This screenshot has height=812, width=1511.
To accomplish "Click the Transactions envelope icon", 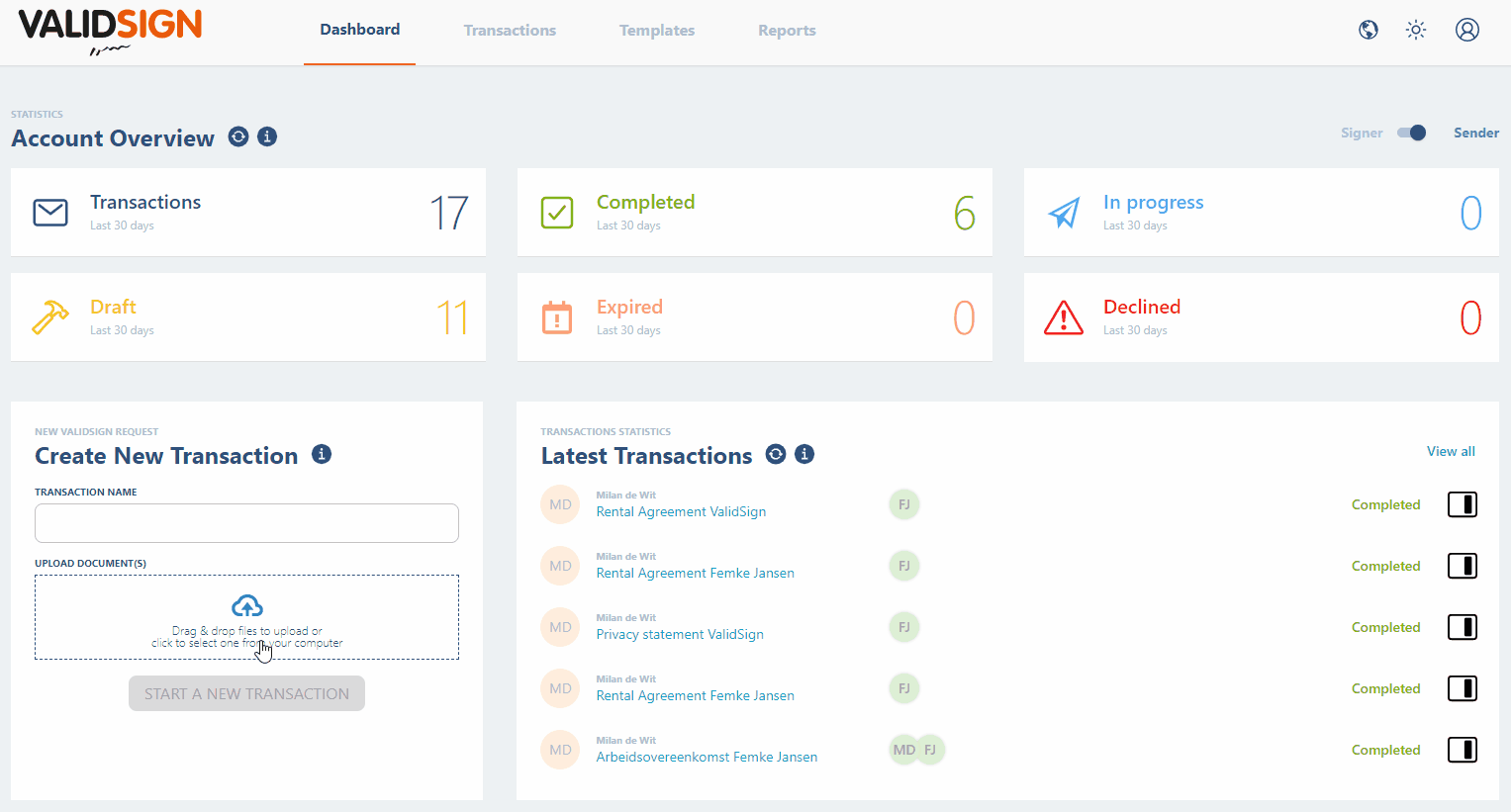I will [50, 213].
